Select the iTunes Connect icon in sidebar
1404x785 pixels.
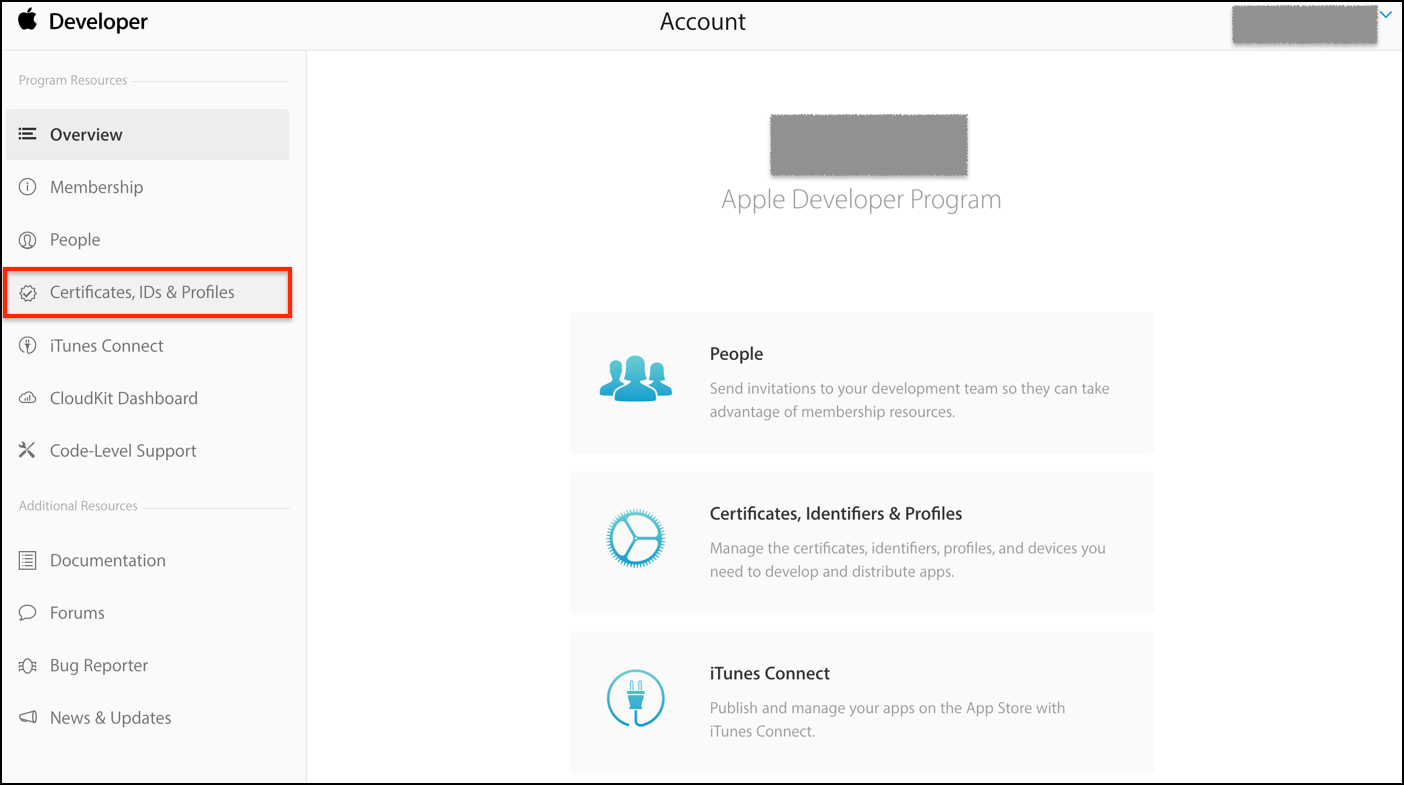(x=27, y=345)
